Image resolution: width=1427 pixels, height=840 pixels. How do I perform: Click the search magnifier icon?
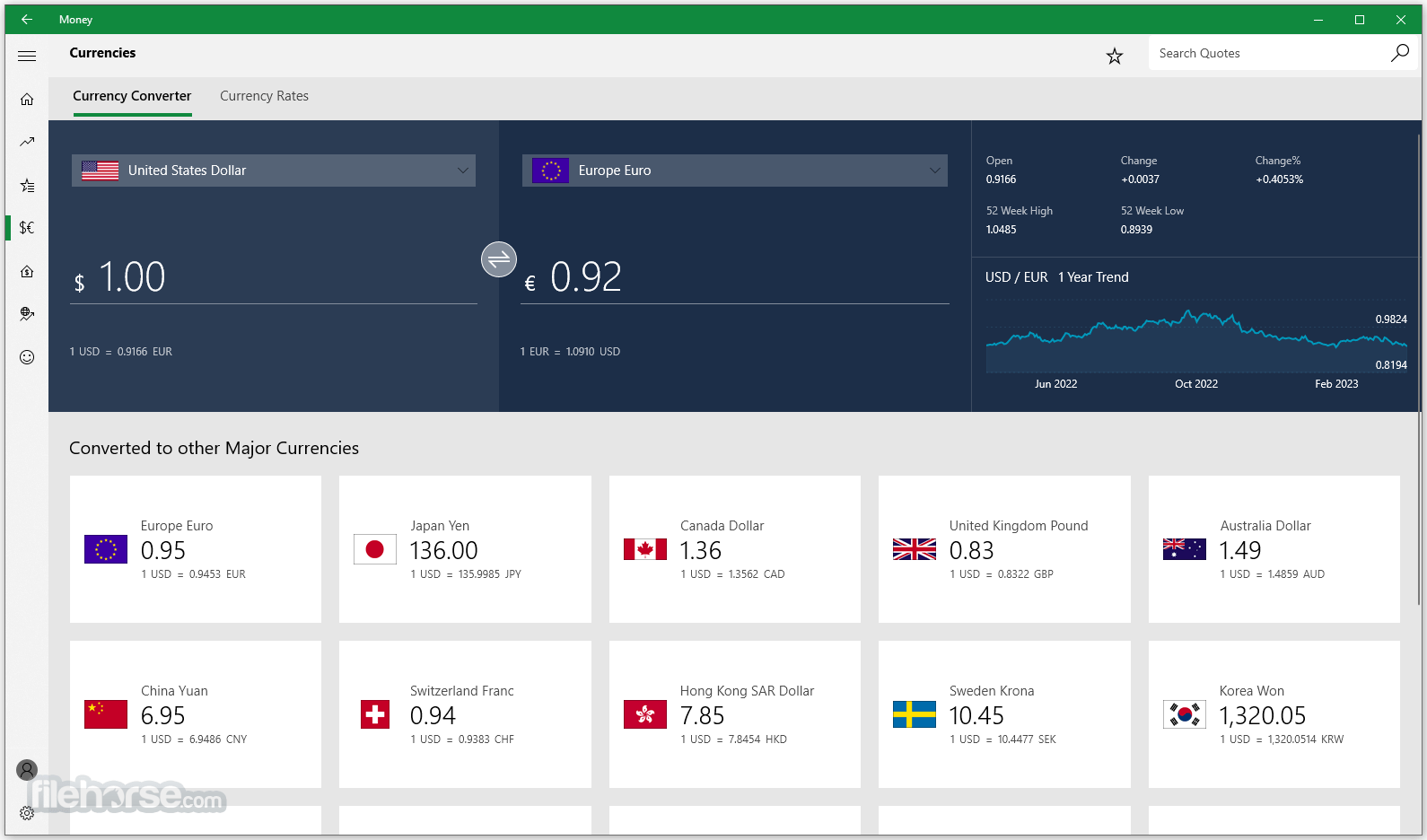pyautogui.click(x=1400, y=53)
